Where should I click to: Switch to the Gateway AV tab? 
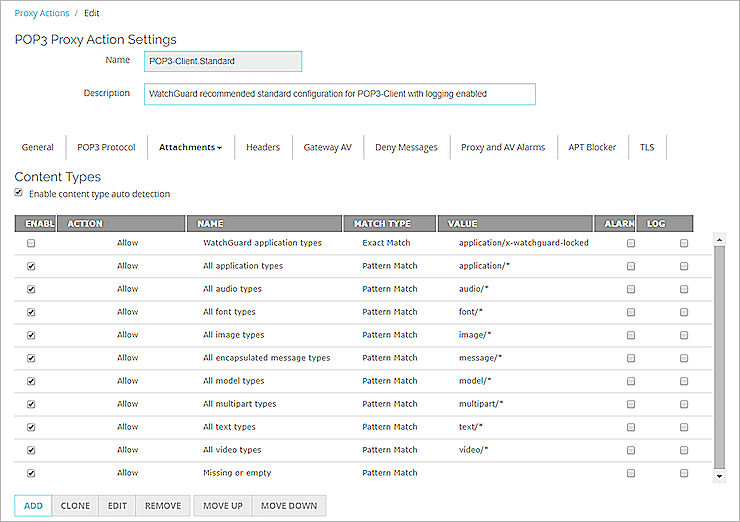pyautogui.click(x=327, y=147)
